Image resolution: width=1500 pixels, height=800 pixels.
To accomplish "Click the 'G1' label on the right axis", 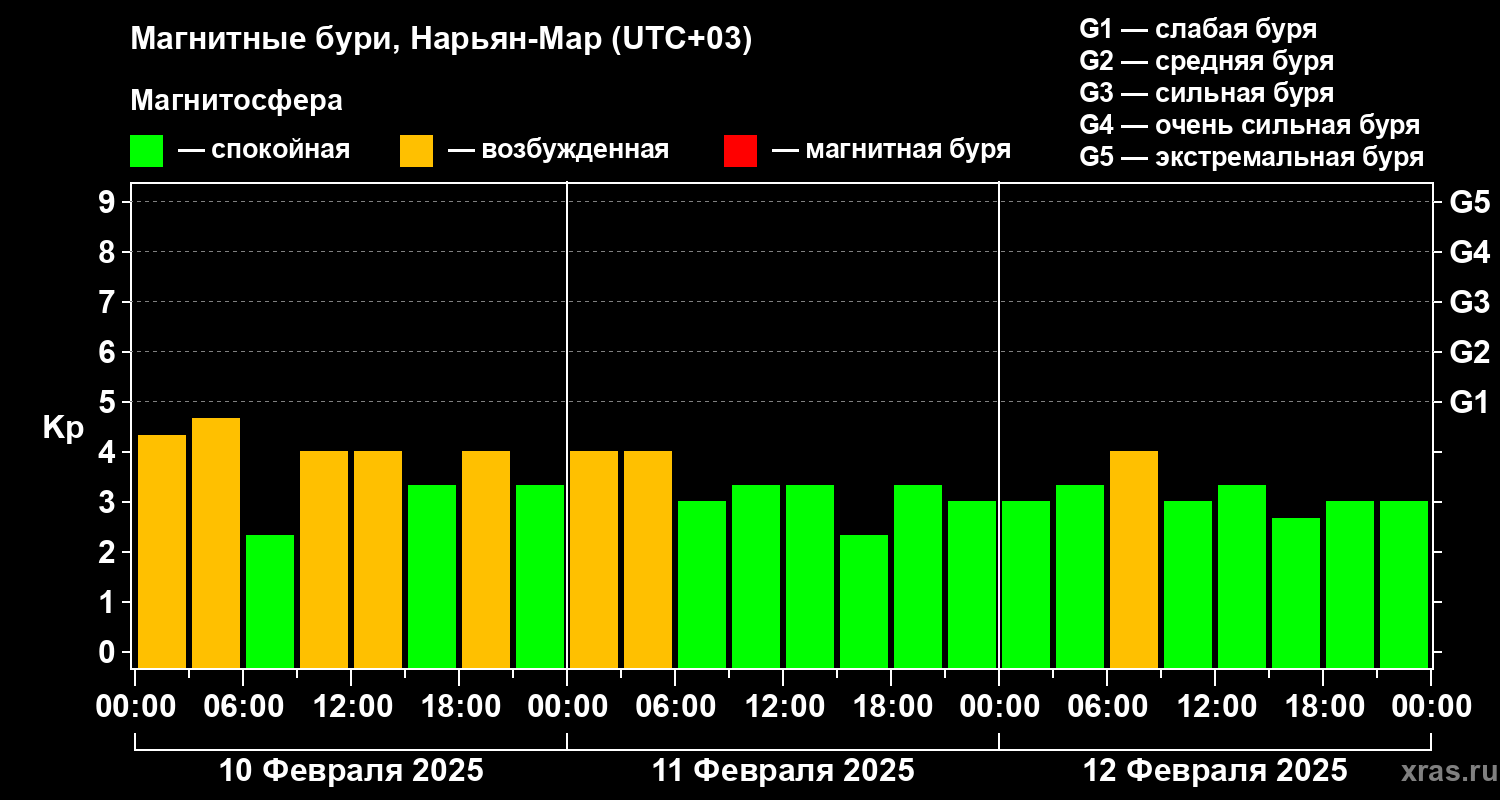I will [1469, 402].
